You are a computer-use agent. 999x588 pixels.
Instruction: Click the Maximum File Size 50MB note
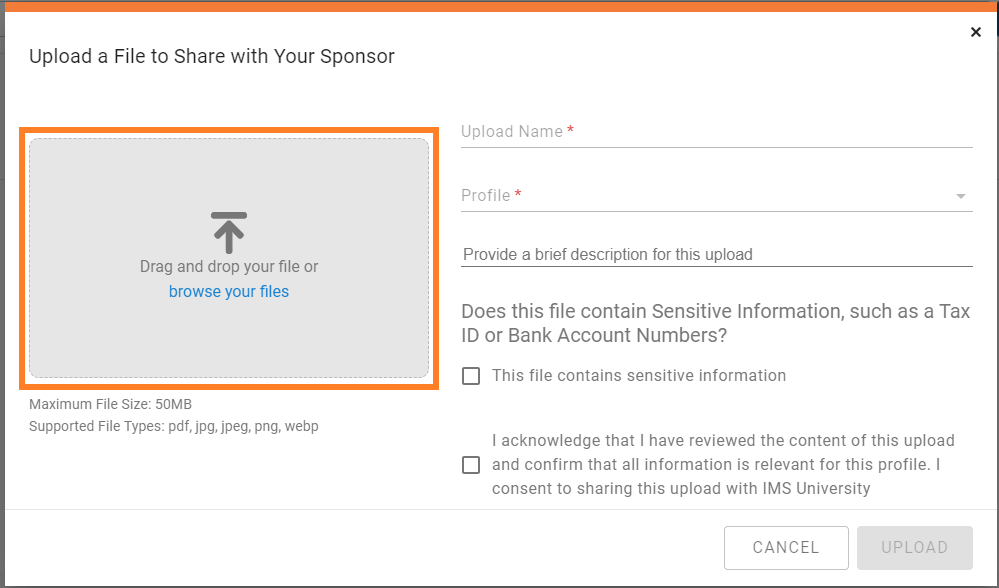coord(110,404)
